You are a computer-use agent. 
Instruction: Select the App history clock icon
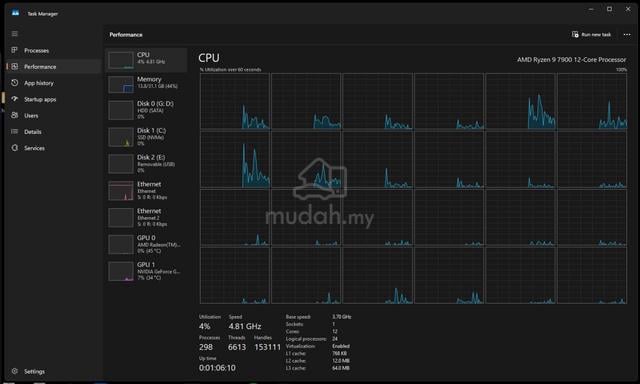coord(15,83)
